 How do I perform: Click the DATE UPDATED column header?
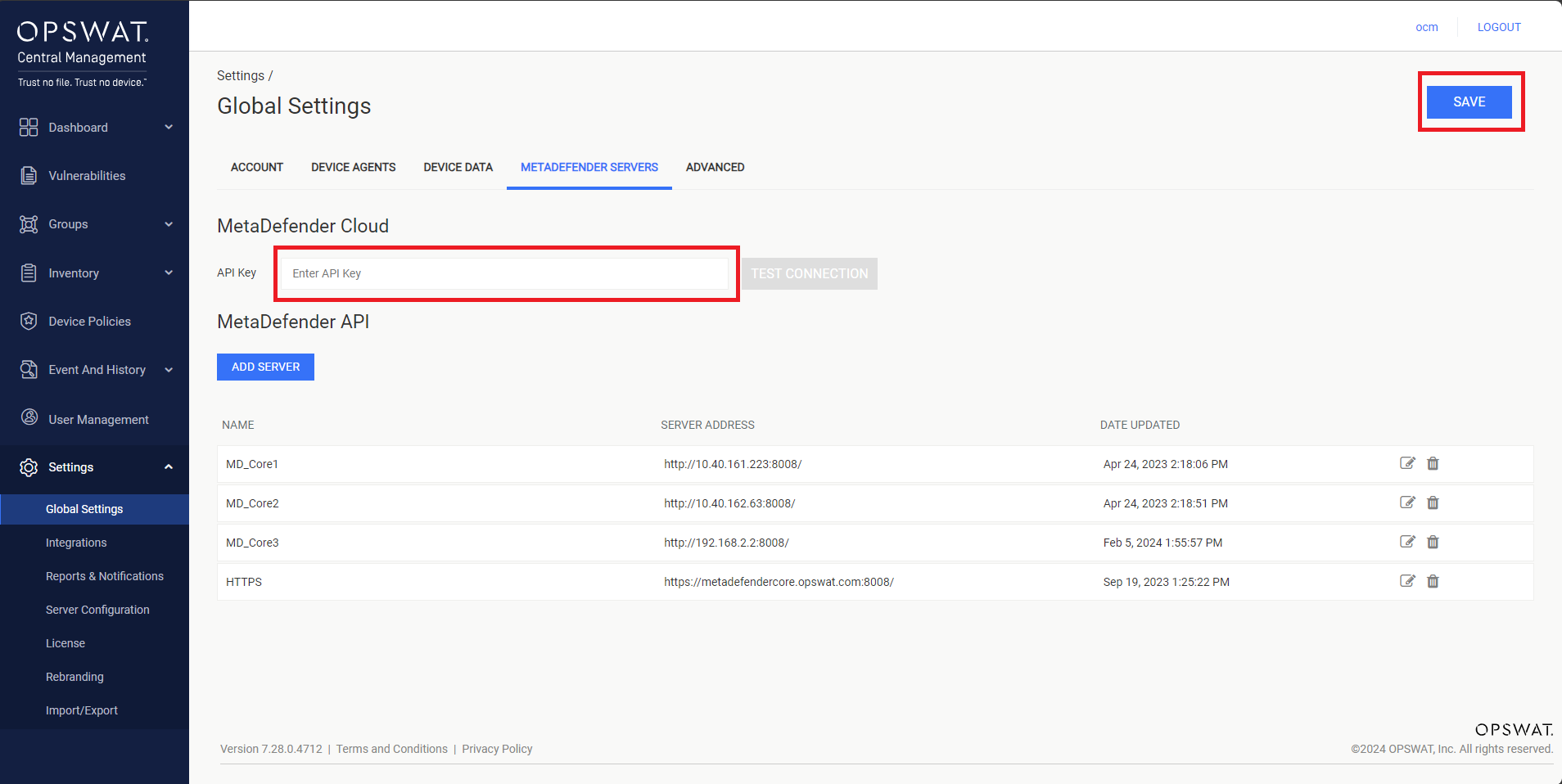[x=1140, y=425]
